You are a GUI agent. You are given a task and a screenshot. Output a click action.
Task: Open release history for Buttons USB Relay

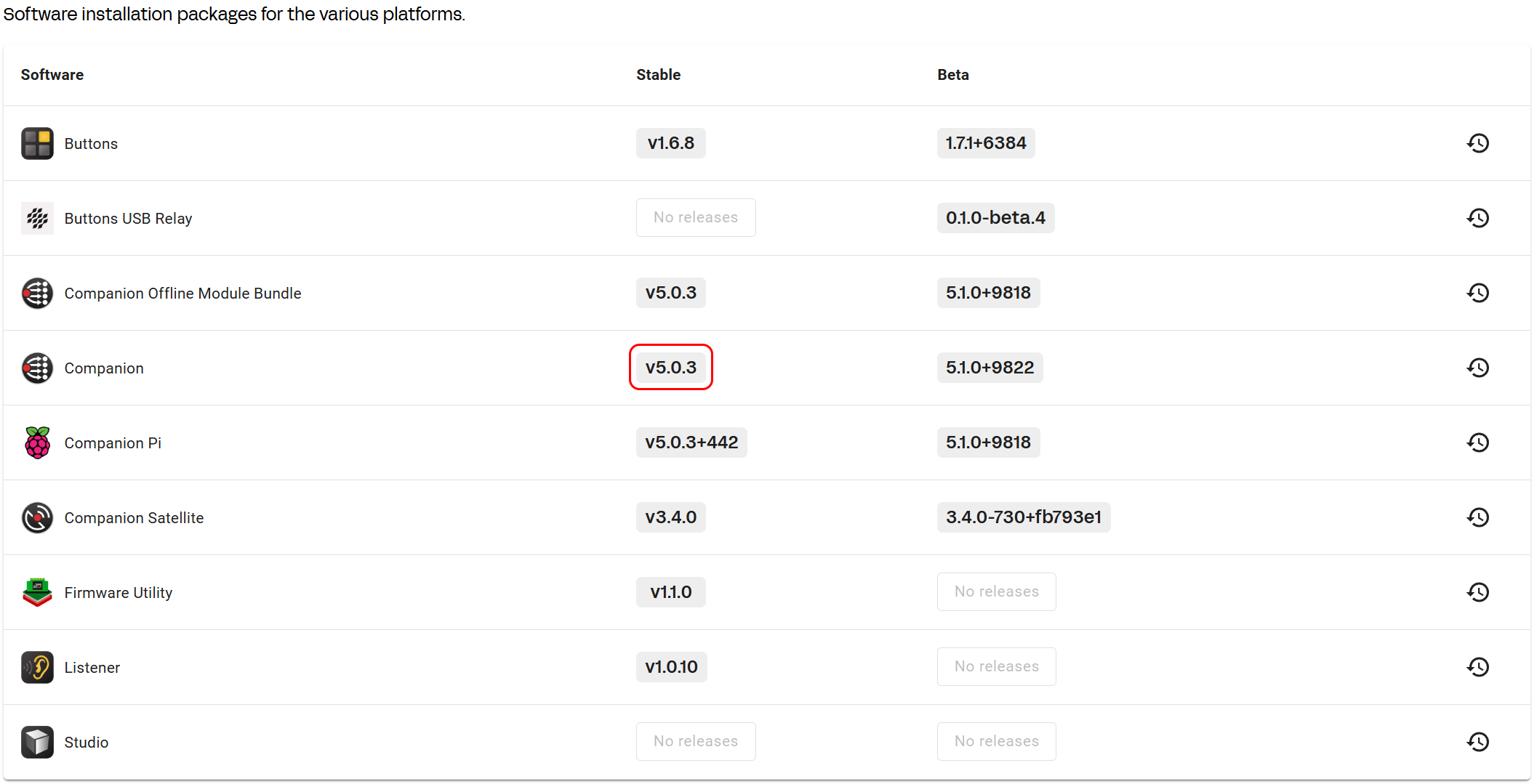tap(1477, 218)
